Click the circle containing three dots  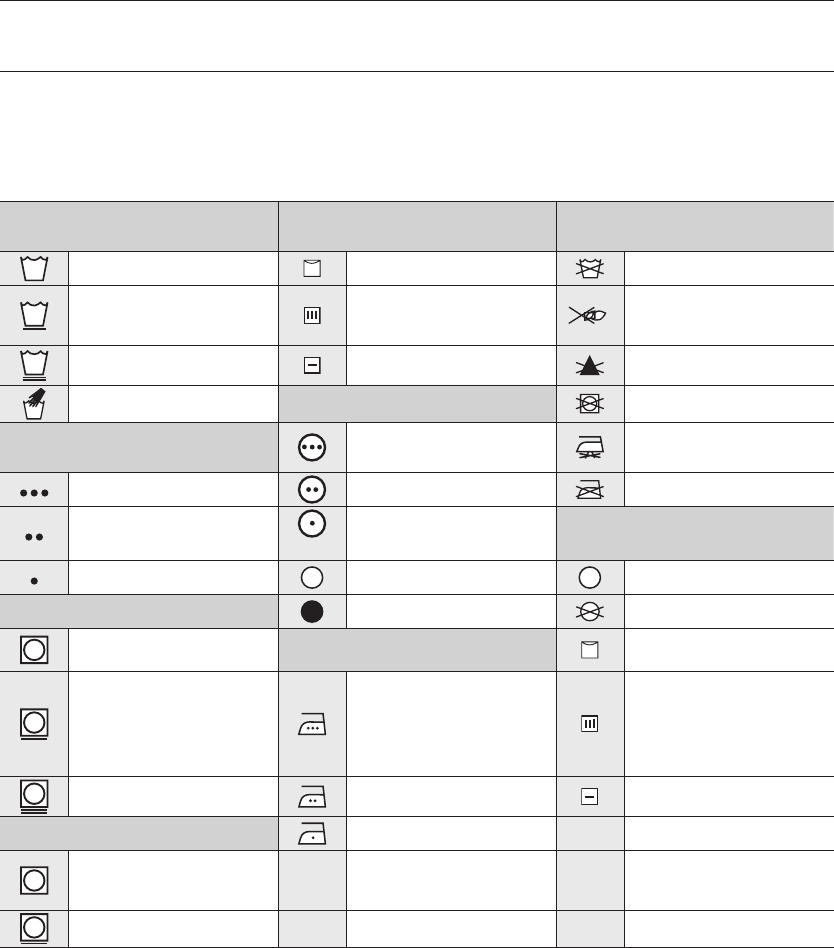point(313,450)
